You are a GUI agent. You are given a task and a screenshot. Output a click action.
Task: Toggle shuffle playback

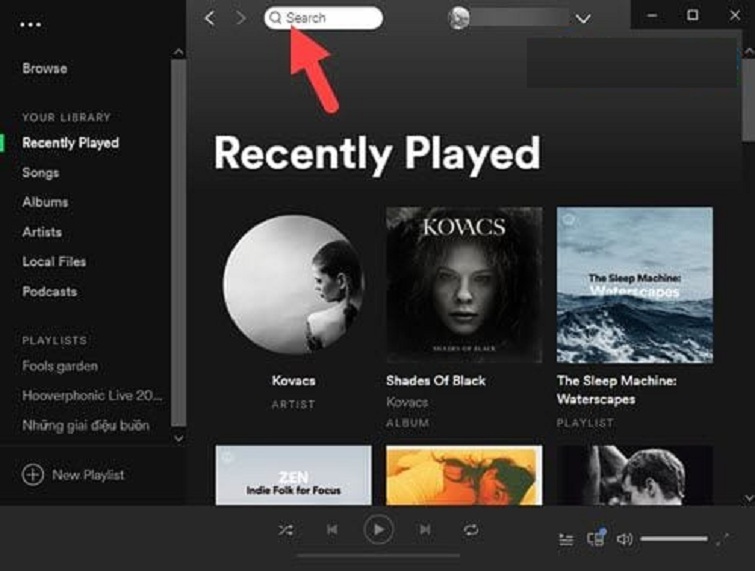point(286,530)
